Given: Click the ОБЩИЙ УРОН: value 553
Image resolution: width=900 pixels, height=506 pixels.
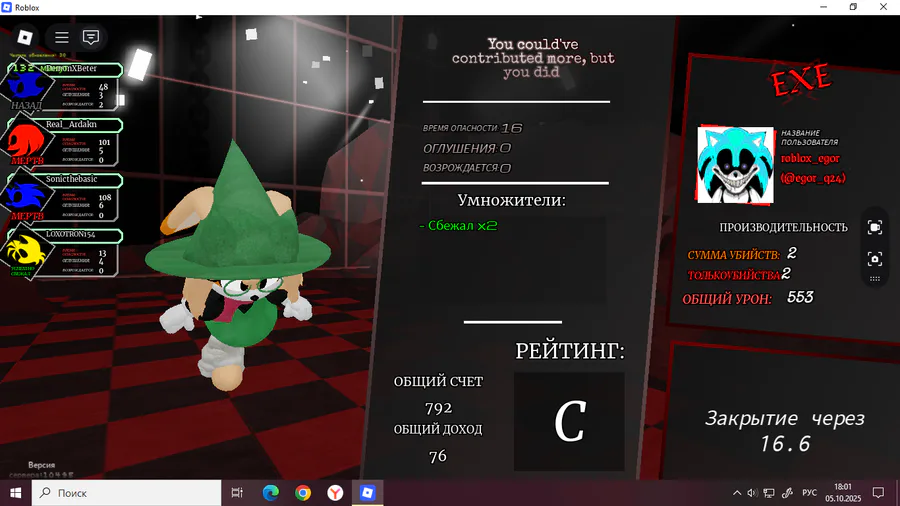Looking at the screenshot, I should point(800,297).
